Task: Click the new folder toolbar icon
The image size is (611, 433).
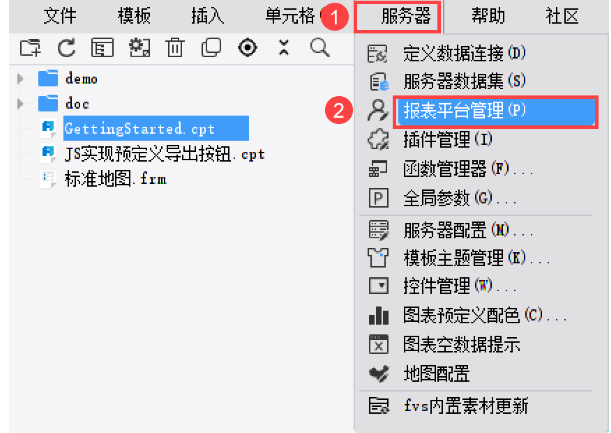Action: [x=30, y=48]
